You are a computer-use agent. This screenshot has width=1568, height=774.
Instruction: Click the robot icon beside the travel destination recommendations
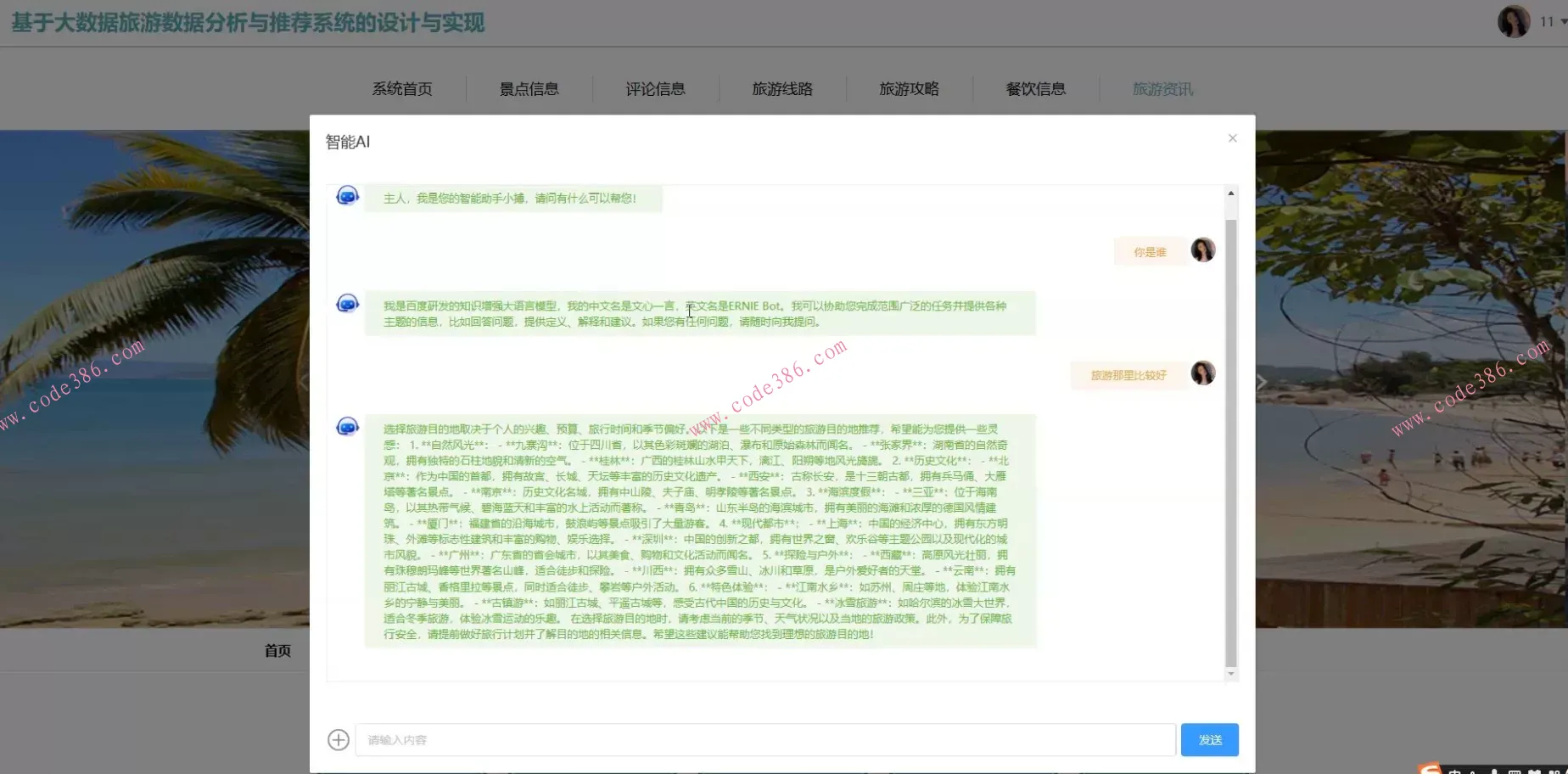click(347, 427)
